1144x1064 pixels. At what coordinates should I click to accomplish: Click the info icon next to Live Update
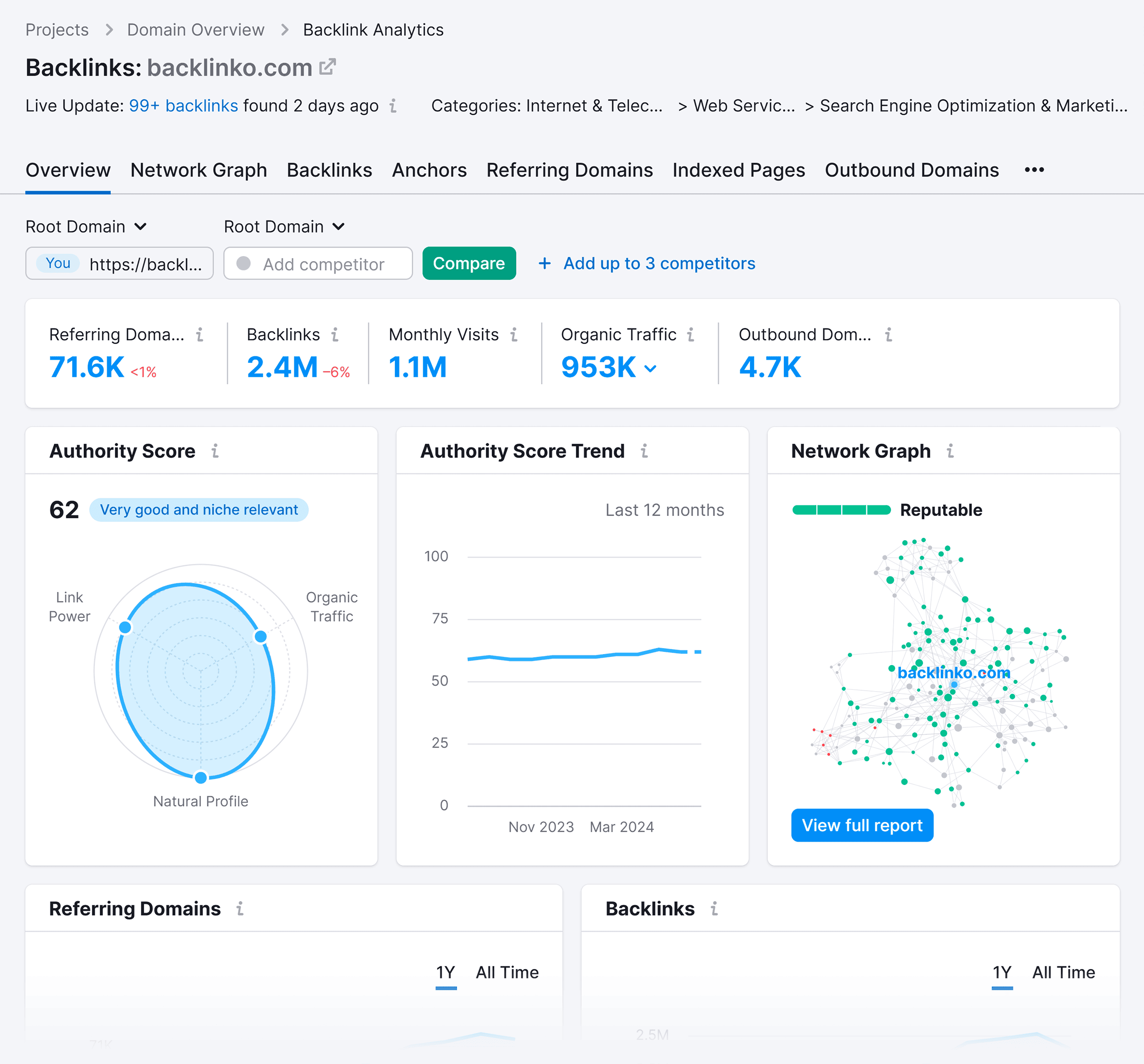[x=394, y=106]
